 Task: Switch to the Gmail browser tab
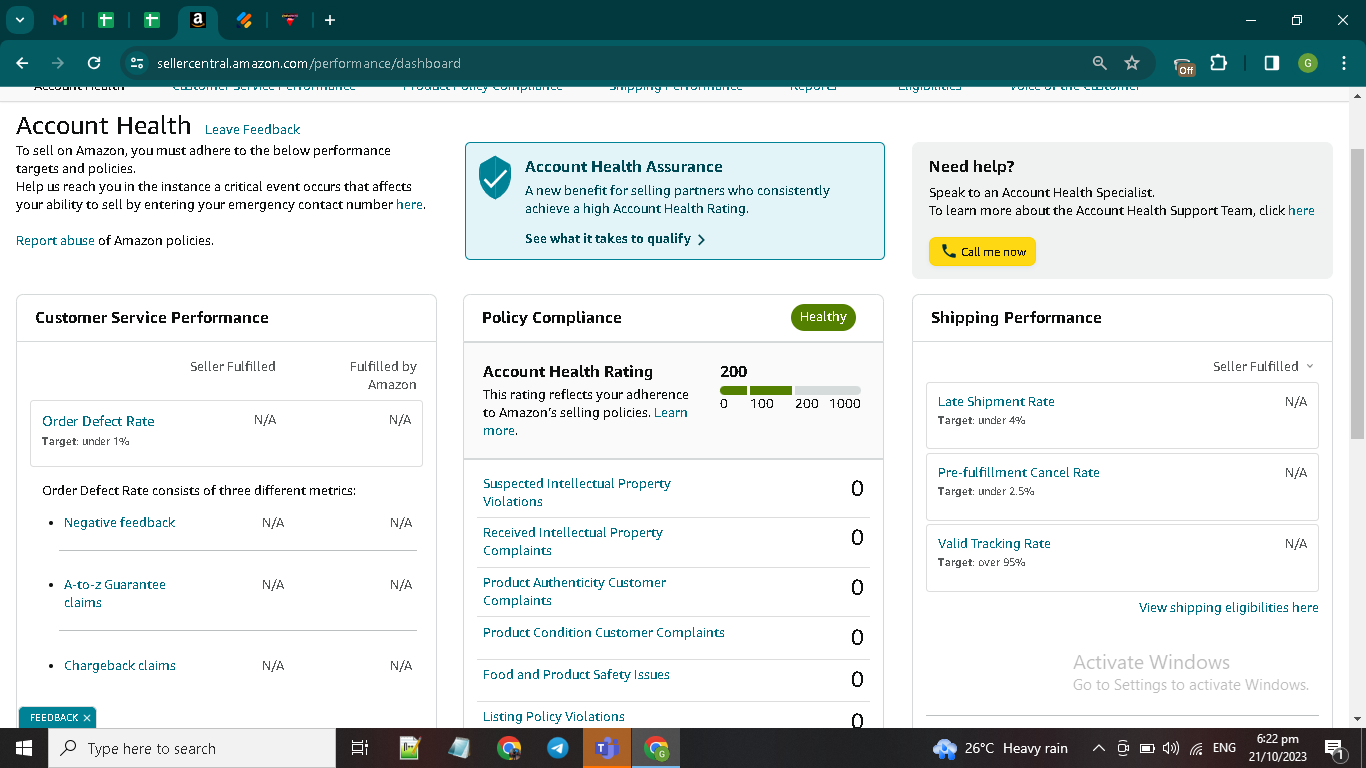pos(60,20)
